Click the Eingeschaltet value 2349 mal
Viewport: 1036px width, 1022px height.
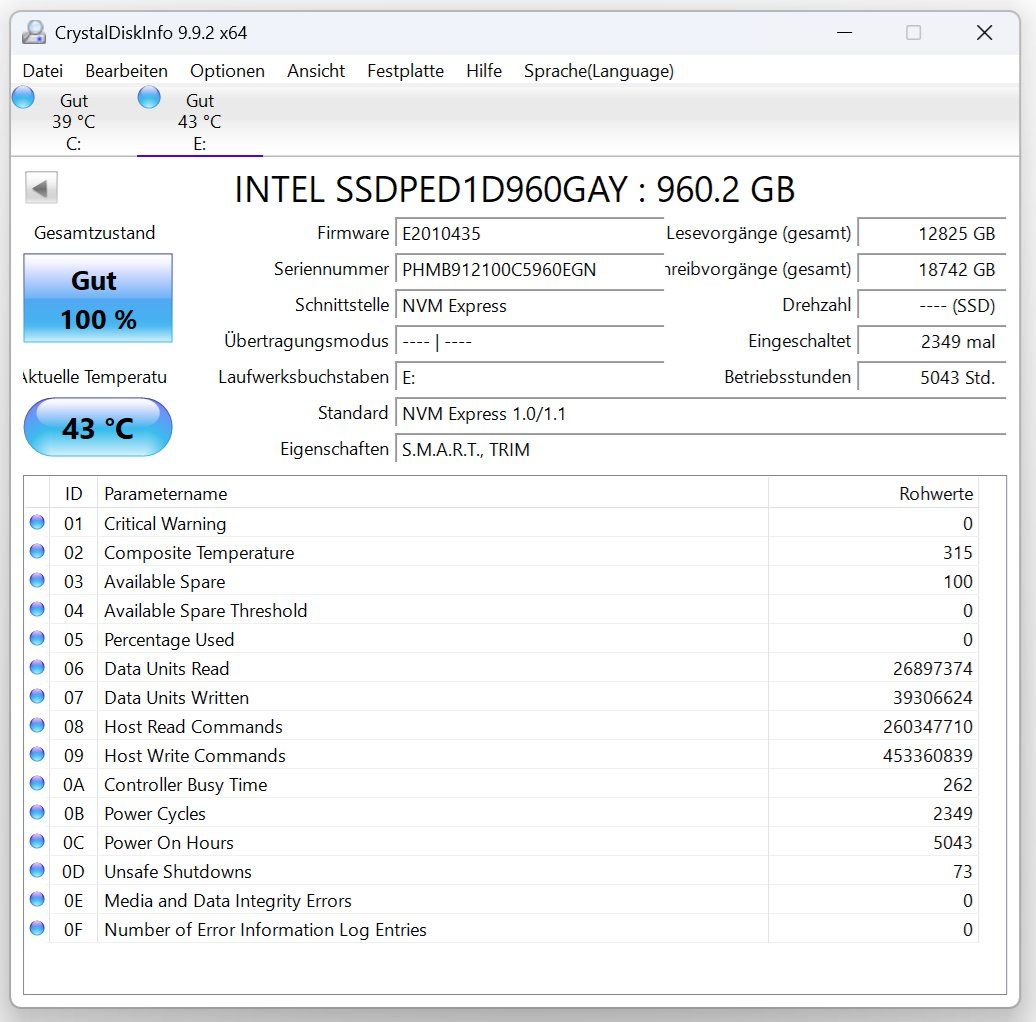(932, 342)
